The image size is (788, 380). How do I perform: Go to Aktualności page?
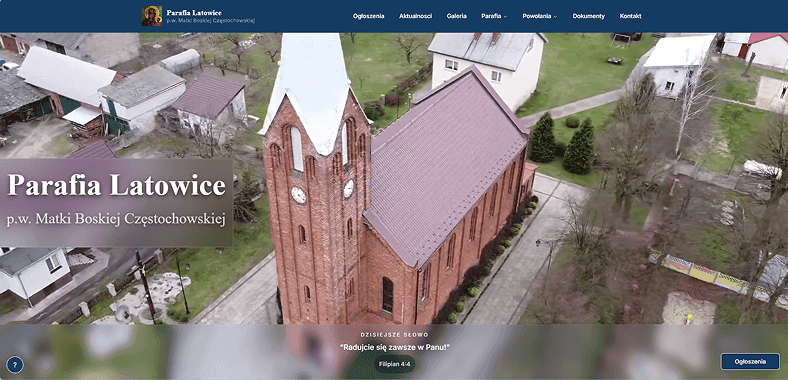[415, 16]
